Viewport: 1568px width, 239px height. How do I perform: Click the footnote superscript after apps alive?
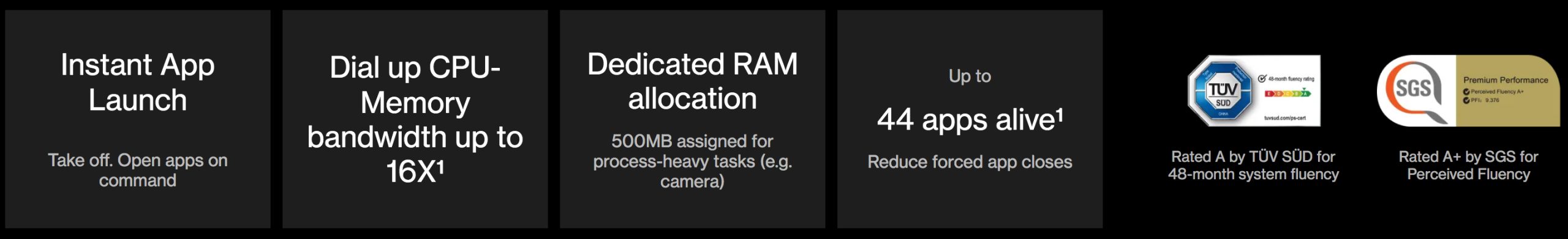pos(1060,114)
